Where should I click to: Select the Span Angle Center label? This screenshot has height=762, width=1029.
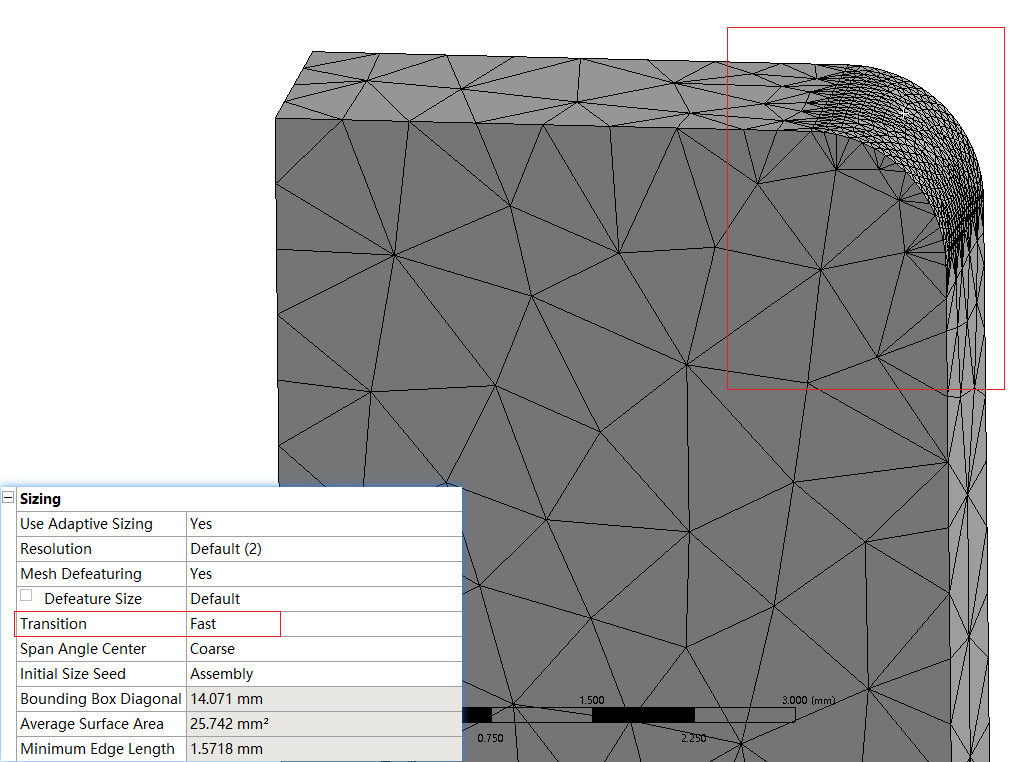pyautogui.click(x=83, y=649)
